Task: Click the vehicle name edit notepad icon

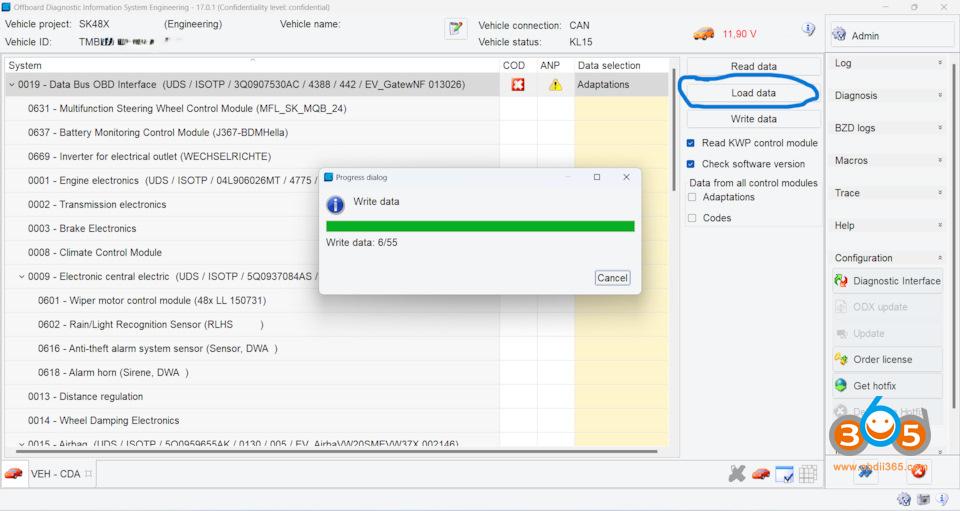Action: tap(456, 29)
